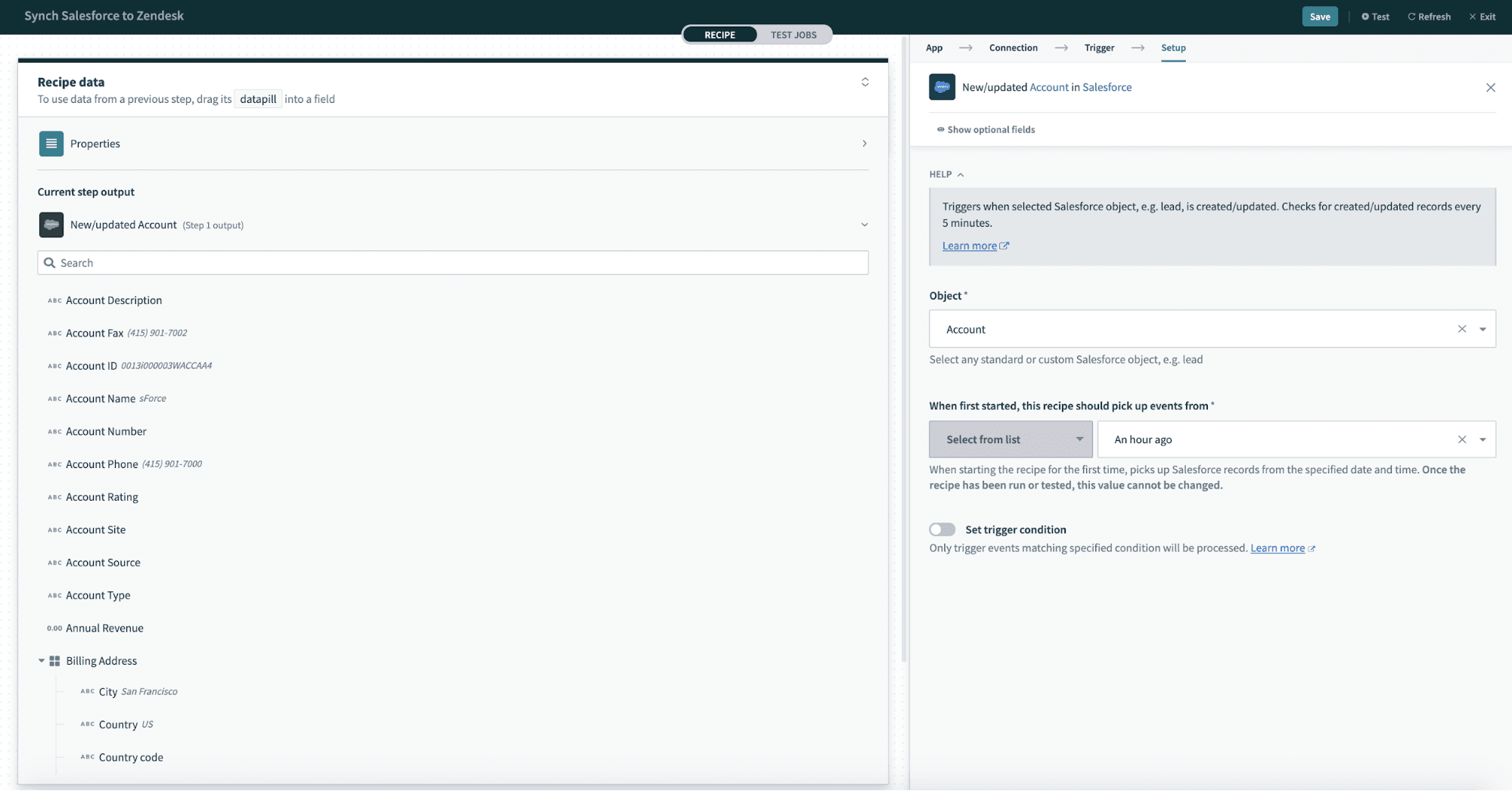The width and height of the screenshot is (1512, 791).
Task: Collapse the Billing Address tree
Action: (x=41, y=660)
